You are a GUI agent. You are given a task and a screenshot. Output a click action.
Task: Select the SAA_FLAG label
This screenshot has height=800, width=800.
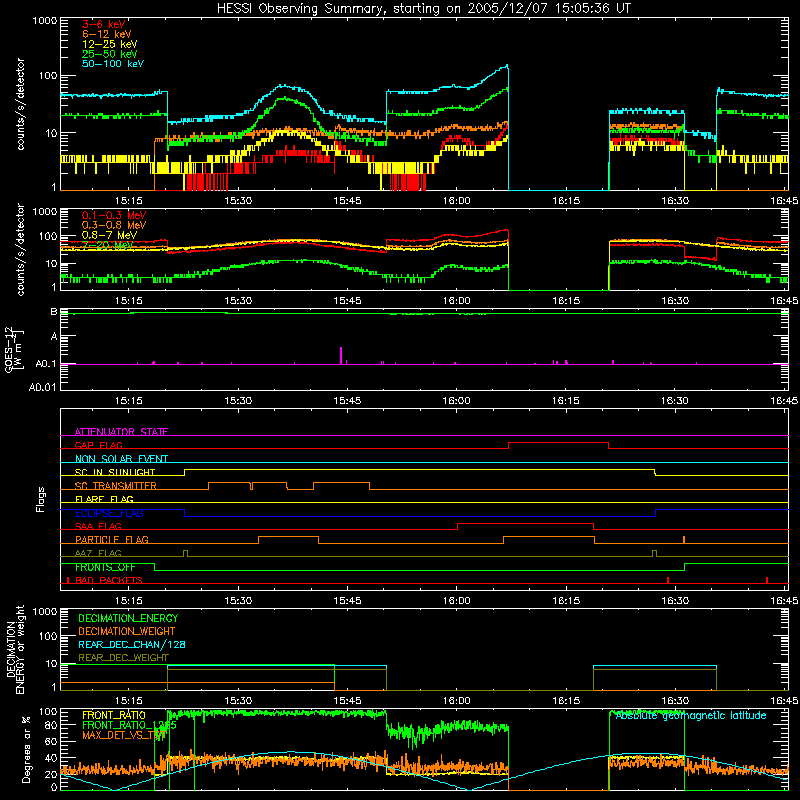(x=98, y=526)
